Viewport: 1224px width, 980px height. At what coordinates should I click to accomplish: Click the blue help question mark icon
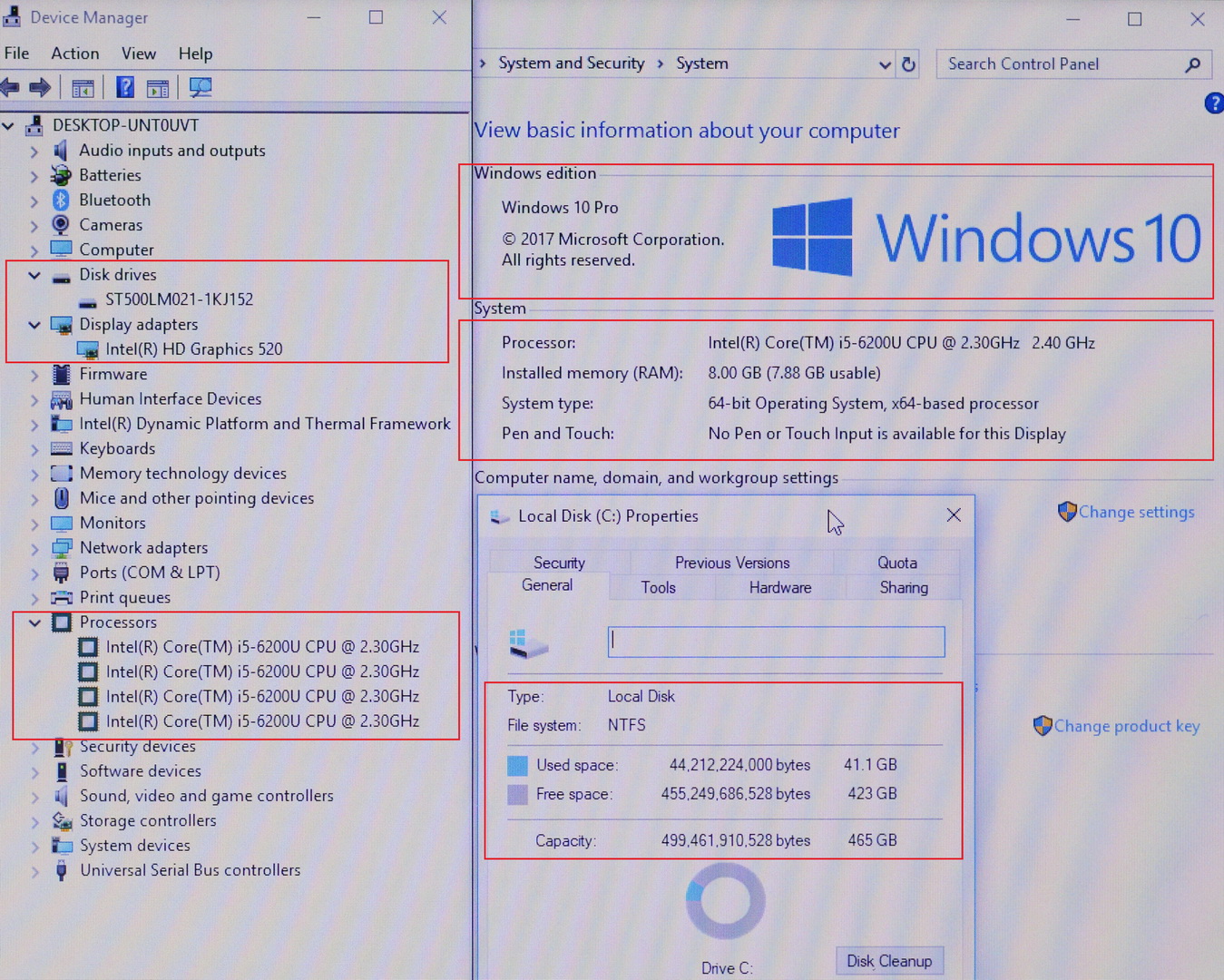(x=1214, y=103)
